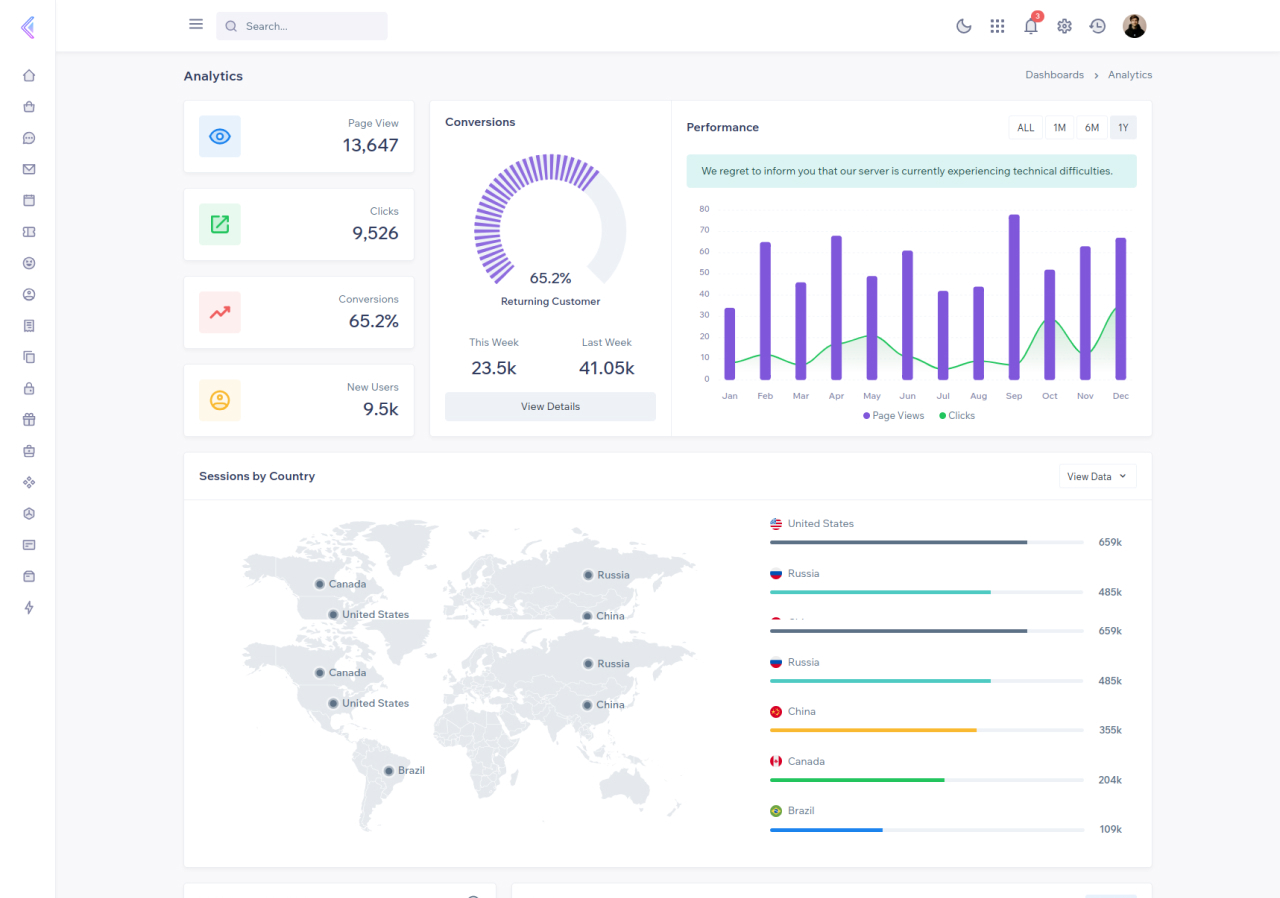Open the apps grid launcher
The image size is (1280, 898).
tap(997, 26)
